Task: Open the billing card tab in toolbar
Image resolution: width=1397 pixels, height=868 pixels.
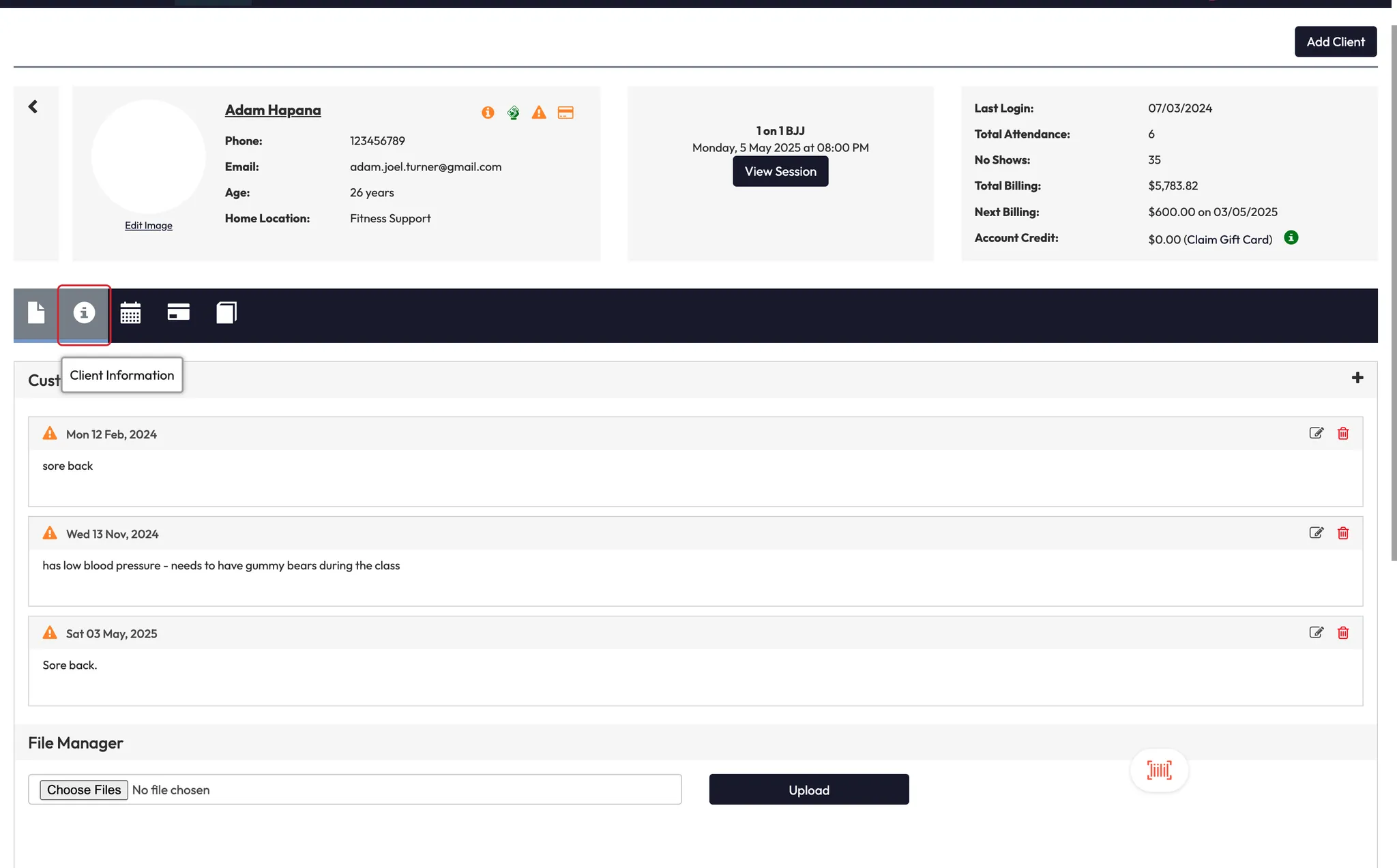Action: coord(178,312)
